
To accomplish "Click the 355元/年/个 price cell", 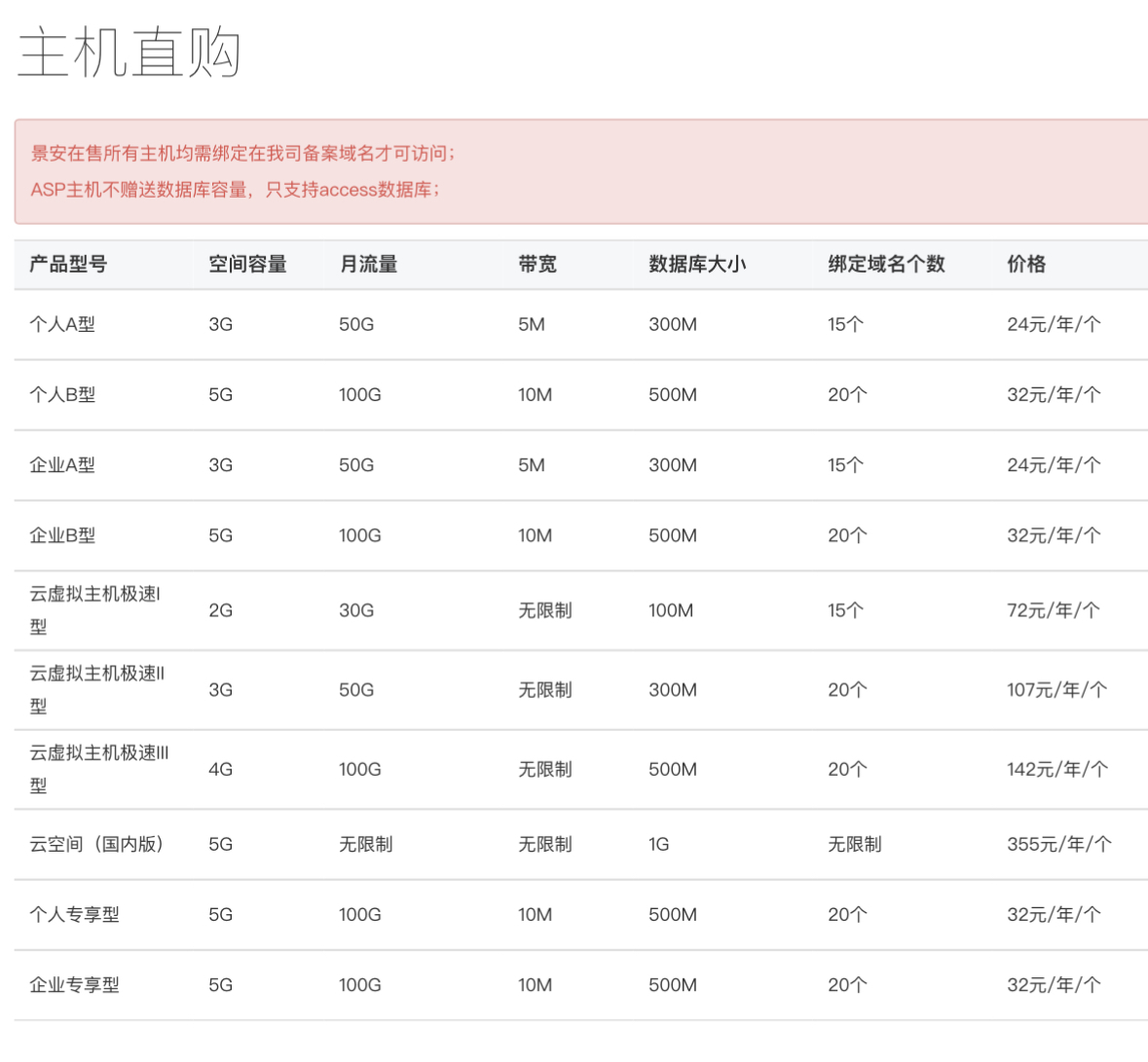I will point(1058,844).
